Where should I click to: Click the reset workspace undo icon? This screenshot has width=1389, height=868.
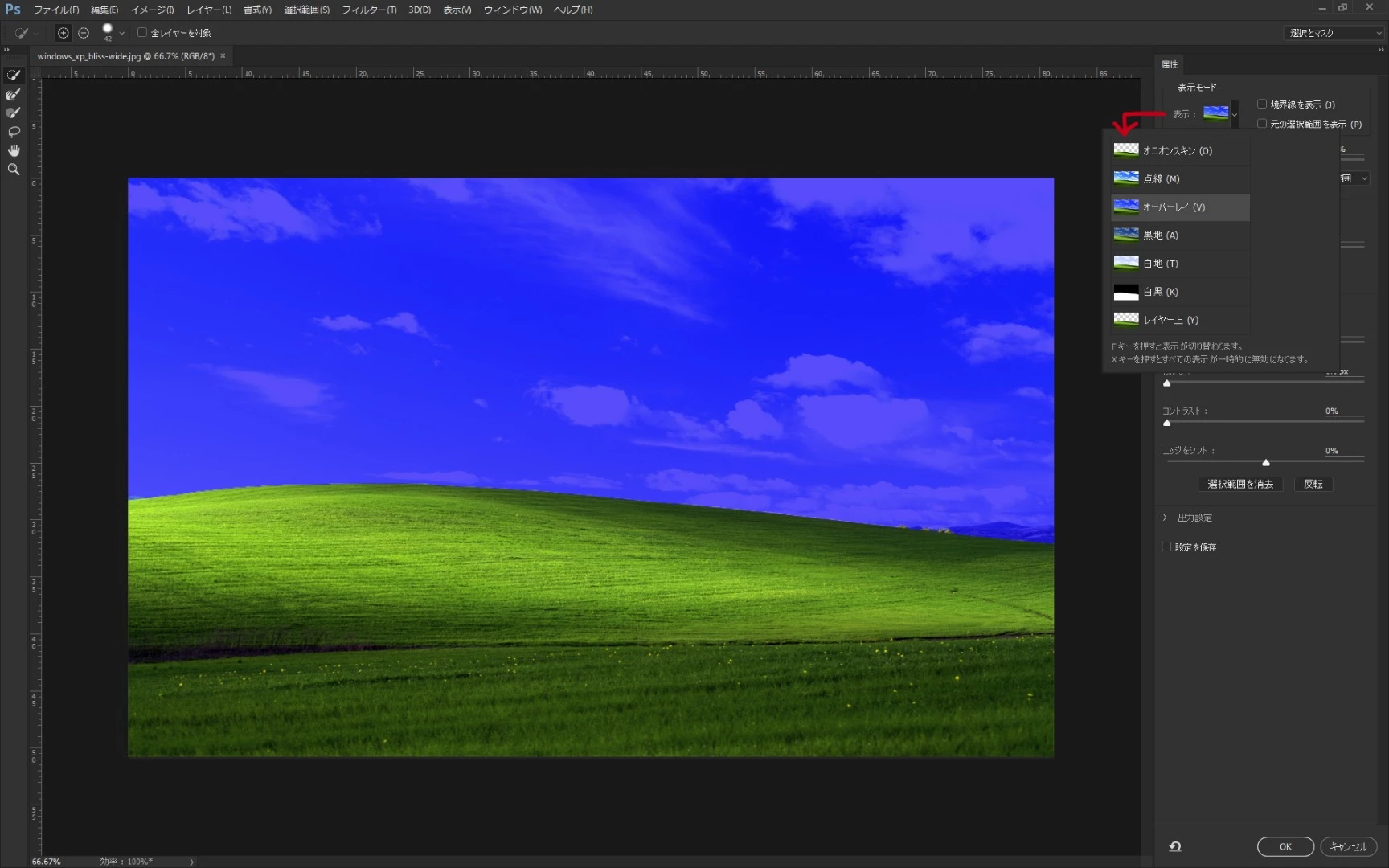click(1175, 846)
